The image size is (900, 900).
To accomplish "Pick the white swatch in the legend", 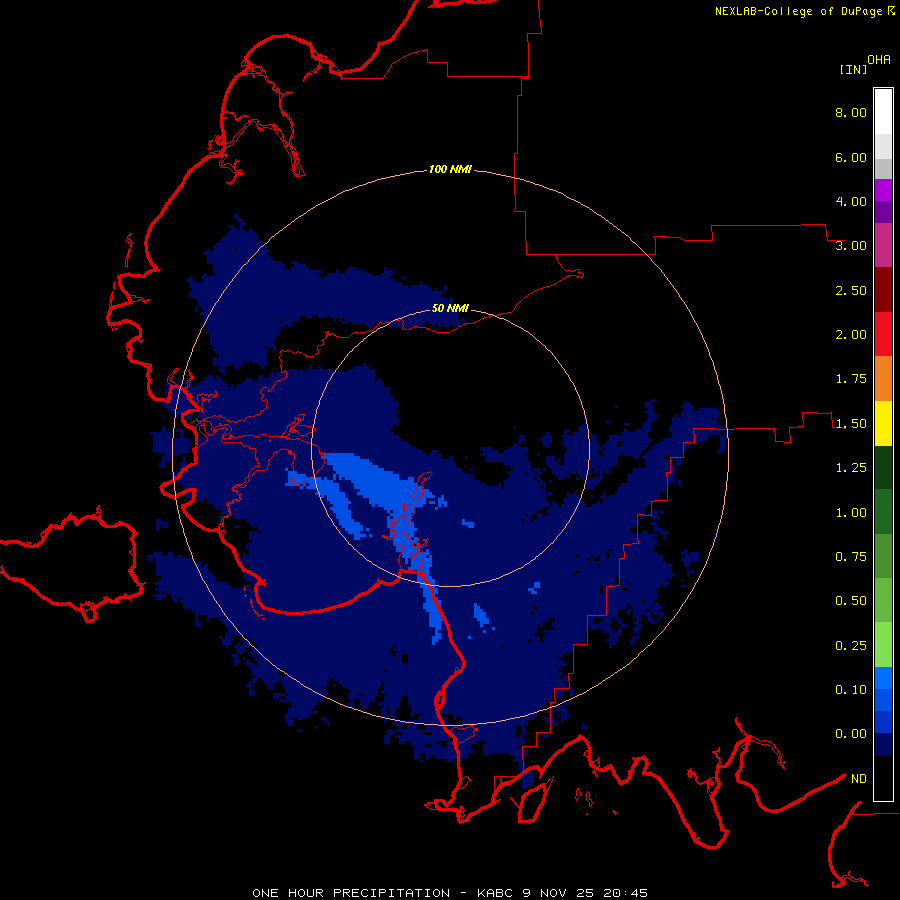I will [x=883, y=111].
